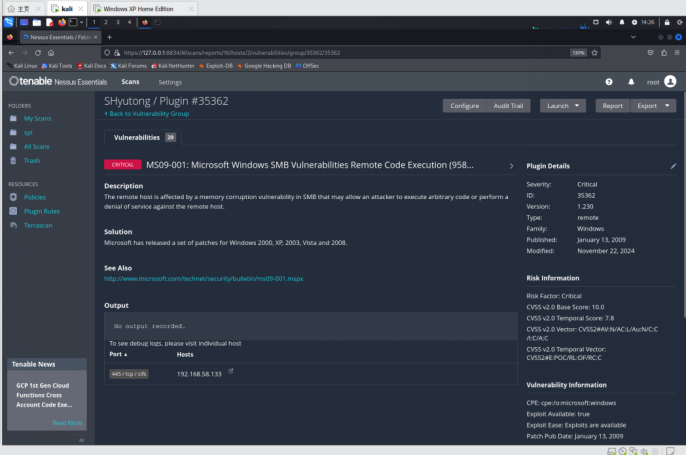
Task: Open the Firefox hamburger menu
Action: [x=677, y=53]
